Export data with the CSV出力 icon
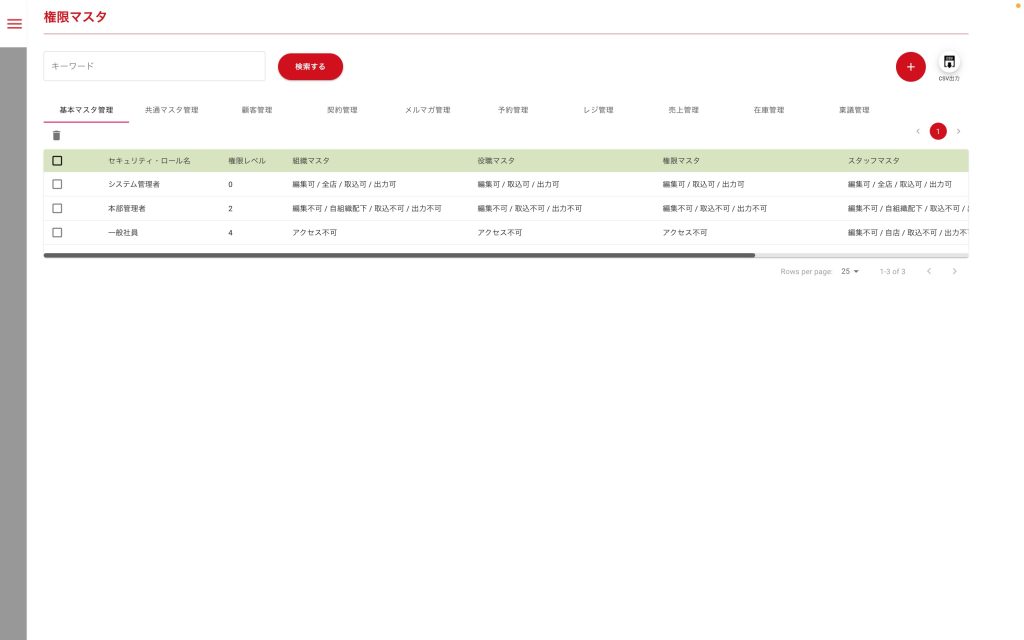Screen dimensions: 1024x640 point(949,63)
